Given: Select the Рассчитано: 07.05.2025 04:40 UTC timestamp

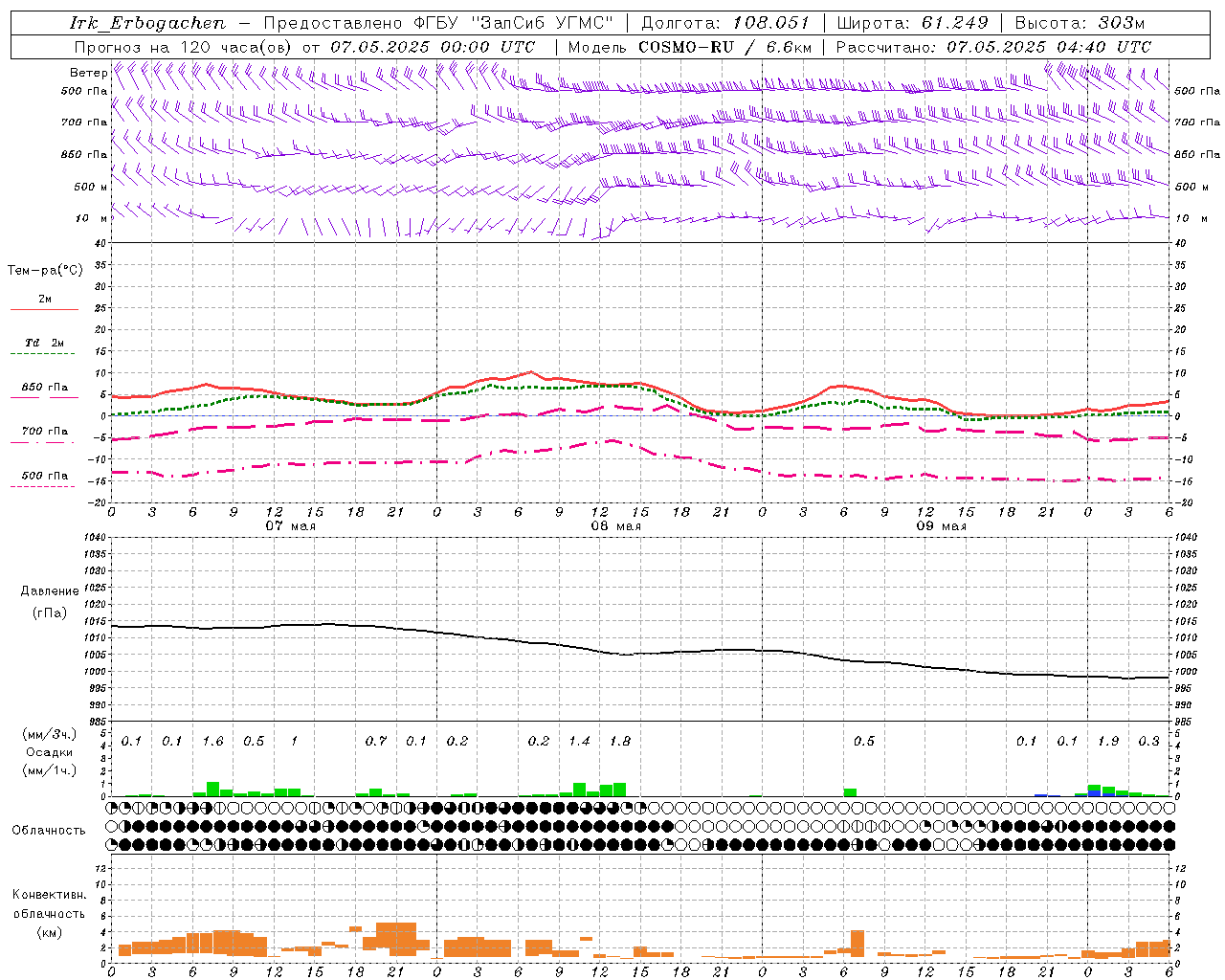Looking at the screenshot, I should 993,47.
